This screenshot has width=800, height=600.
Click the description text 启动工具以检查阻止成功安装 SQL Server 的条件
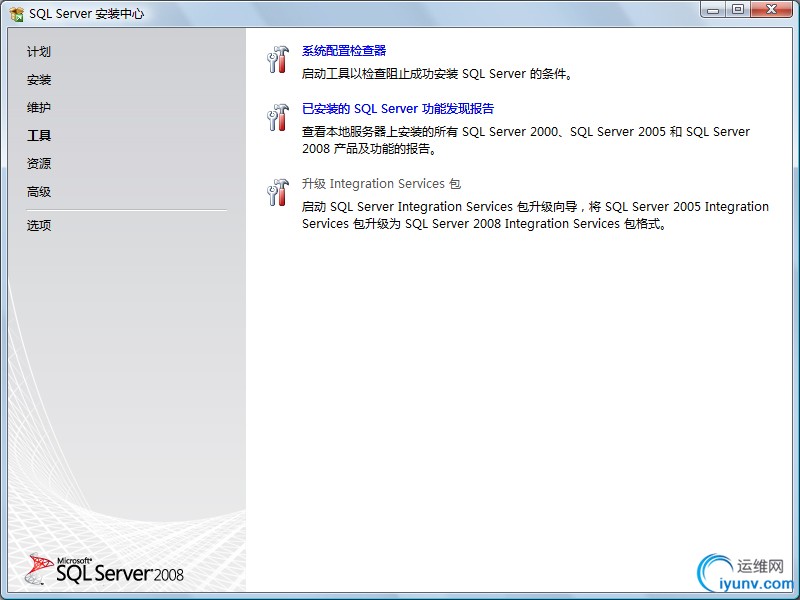pos(438,74)
